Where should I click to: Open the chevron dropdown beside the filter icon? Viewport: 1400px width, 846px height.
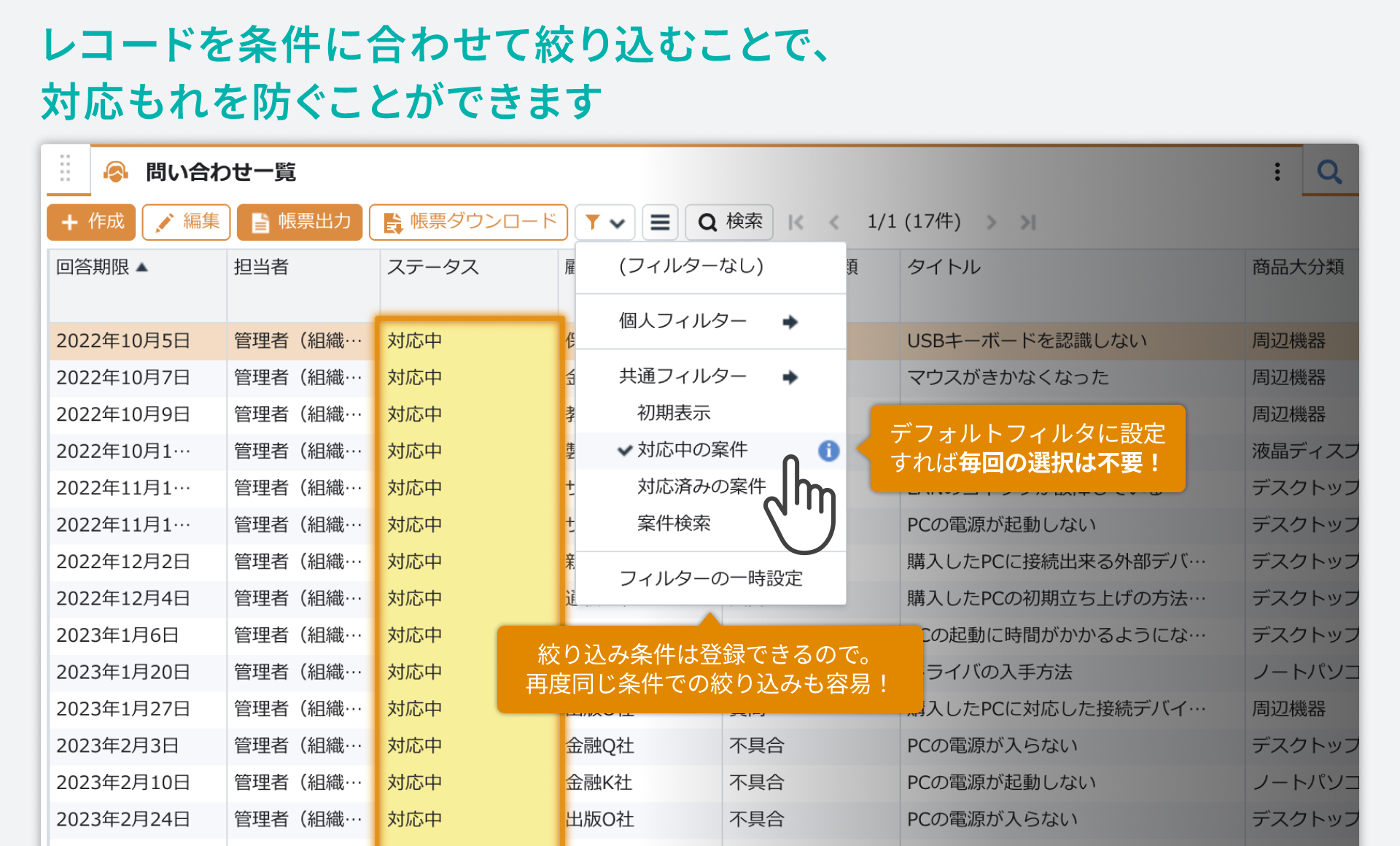pos(616,222)
